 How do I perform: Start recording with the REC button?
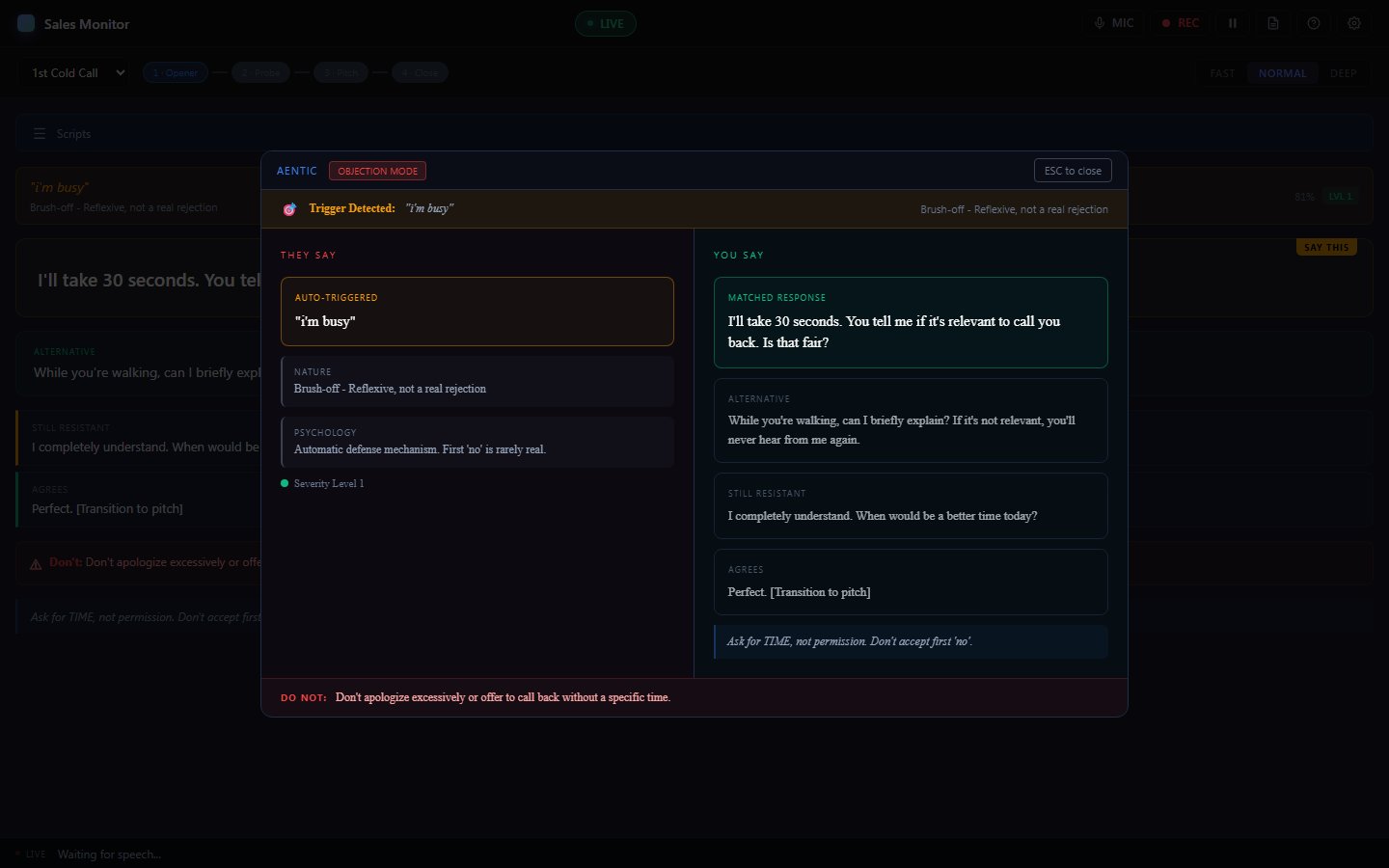(1180, 23)
